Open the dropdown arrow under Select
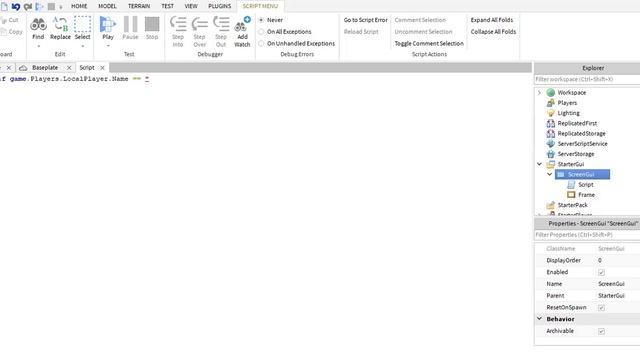The image size is (640, 360). tap(82, 46)
